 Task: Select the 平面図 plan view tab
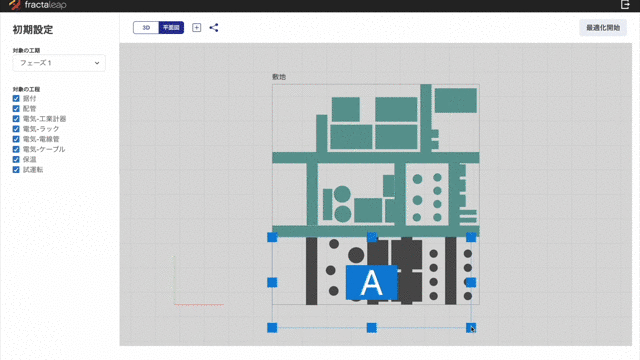[x=171, y=27]
